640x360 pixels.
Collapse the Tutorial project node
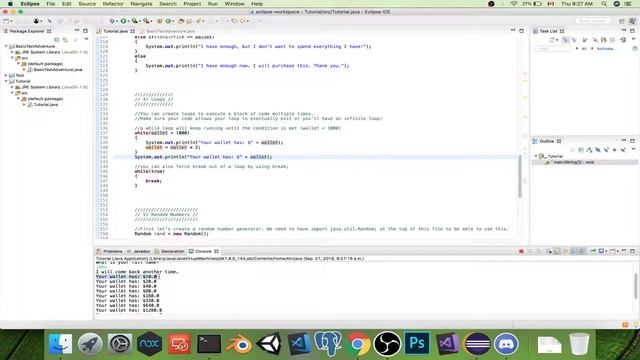point(6,81)
